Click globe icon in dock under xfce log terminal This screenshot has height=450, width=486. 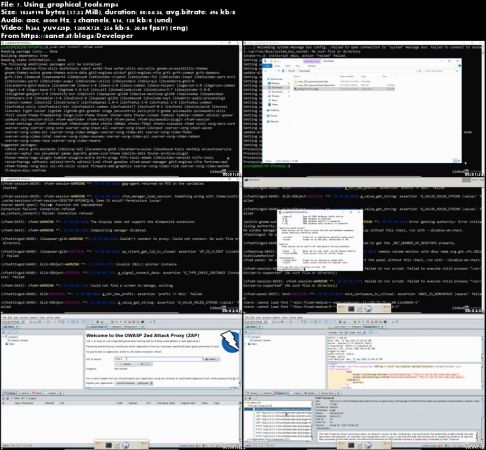368,309
